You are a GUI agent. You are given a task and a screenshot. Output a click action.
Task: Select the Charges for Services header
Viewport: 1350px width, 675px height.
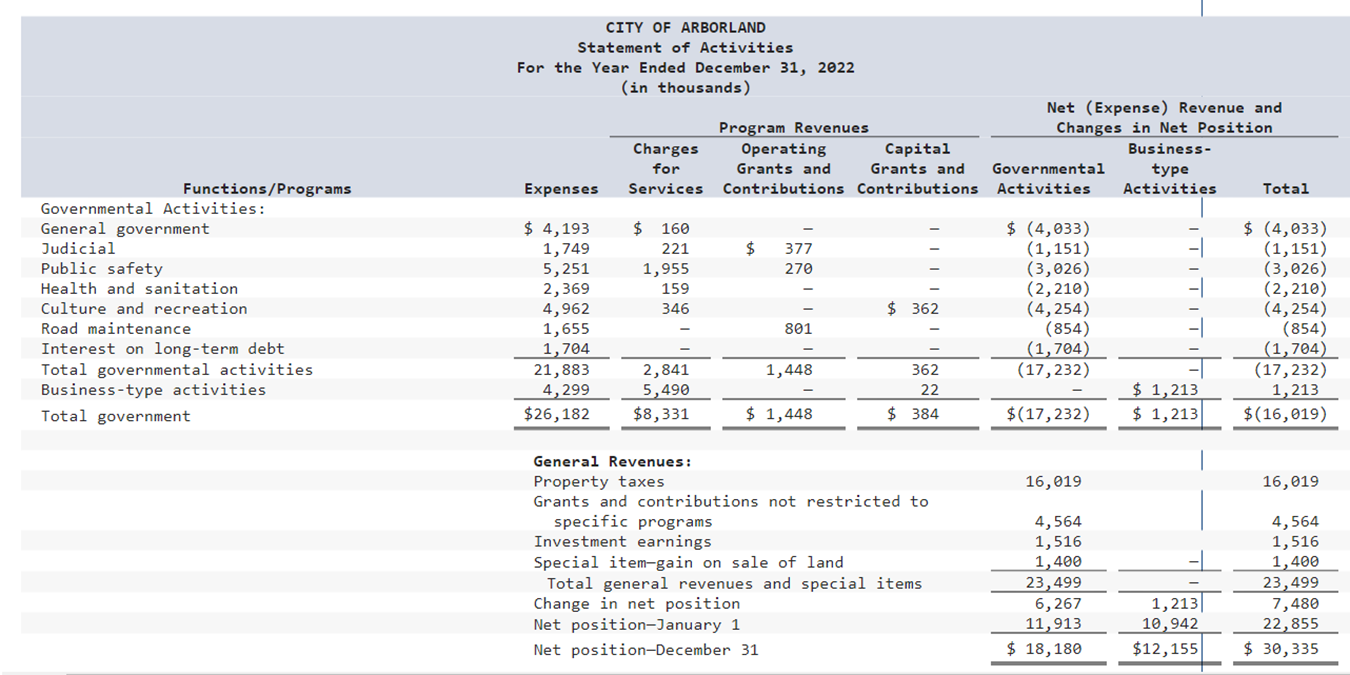665,168
